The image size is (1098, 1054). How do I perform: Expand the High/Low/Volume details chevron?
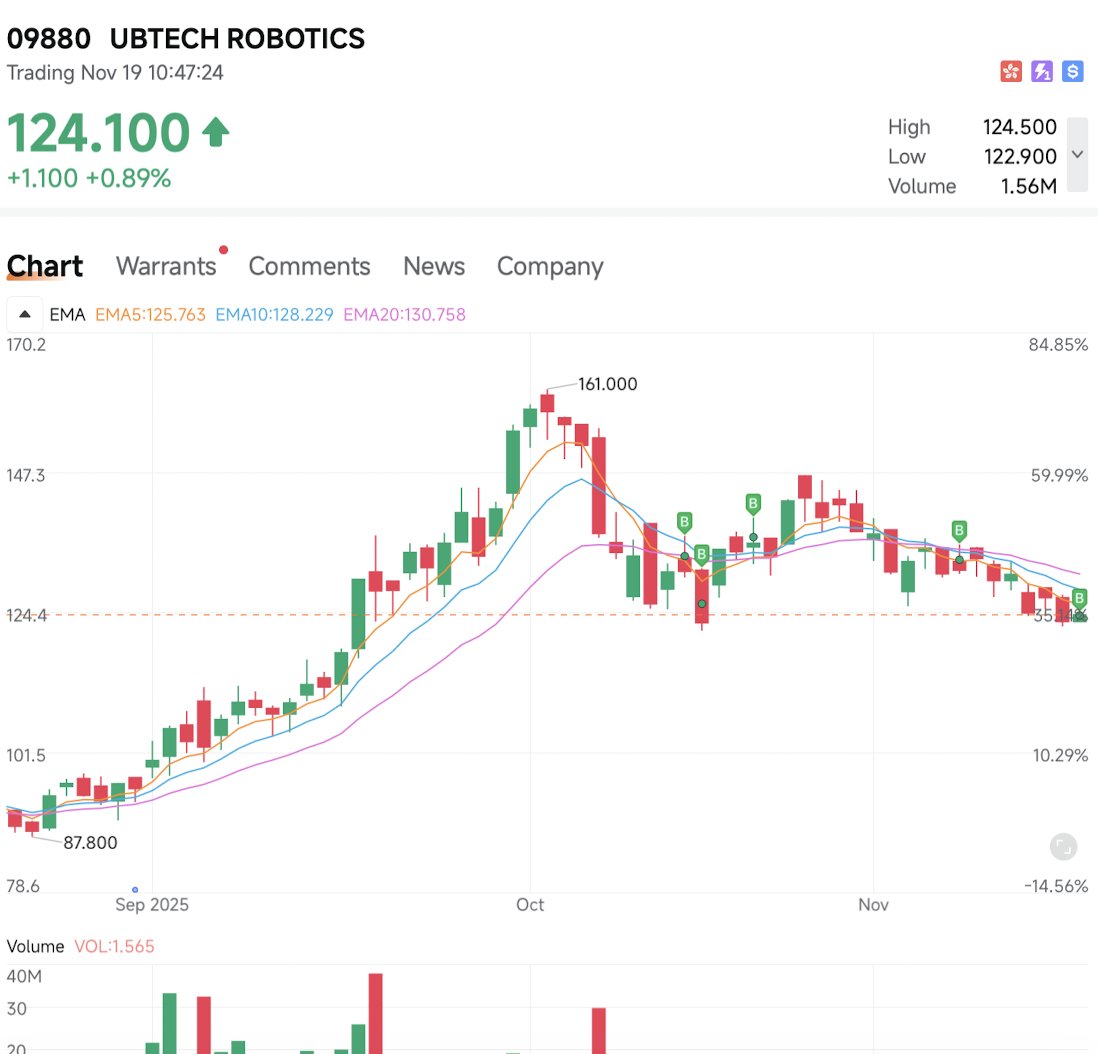tap(1077, 155)
